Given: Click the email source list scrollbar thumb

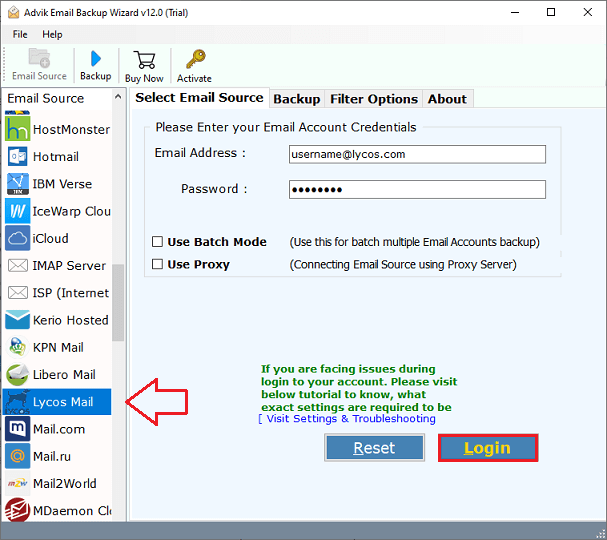Looking at the screenshot, I should coord(118,303).
